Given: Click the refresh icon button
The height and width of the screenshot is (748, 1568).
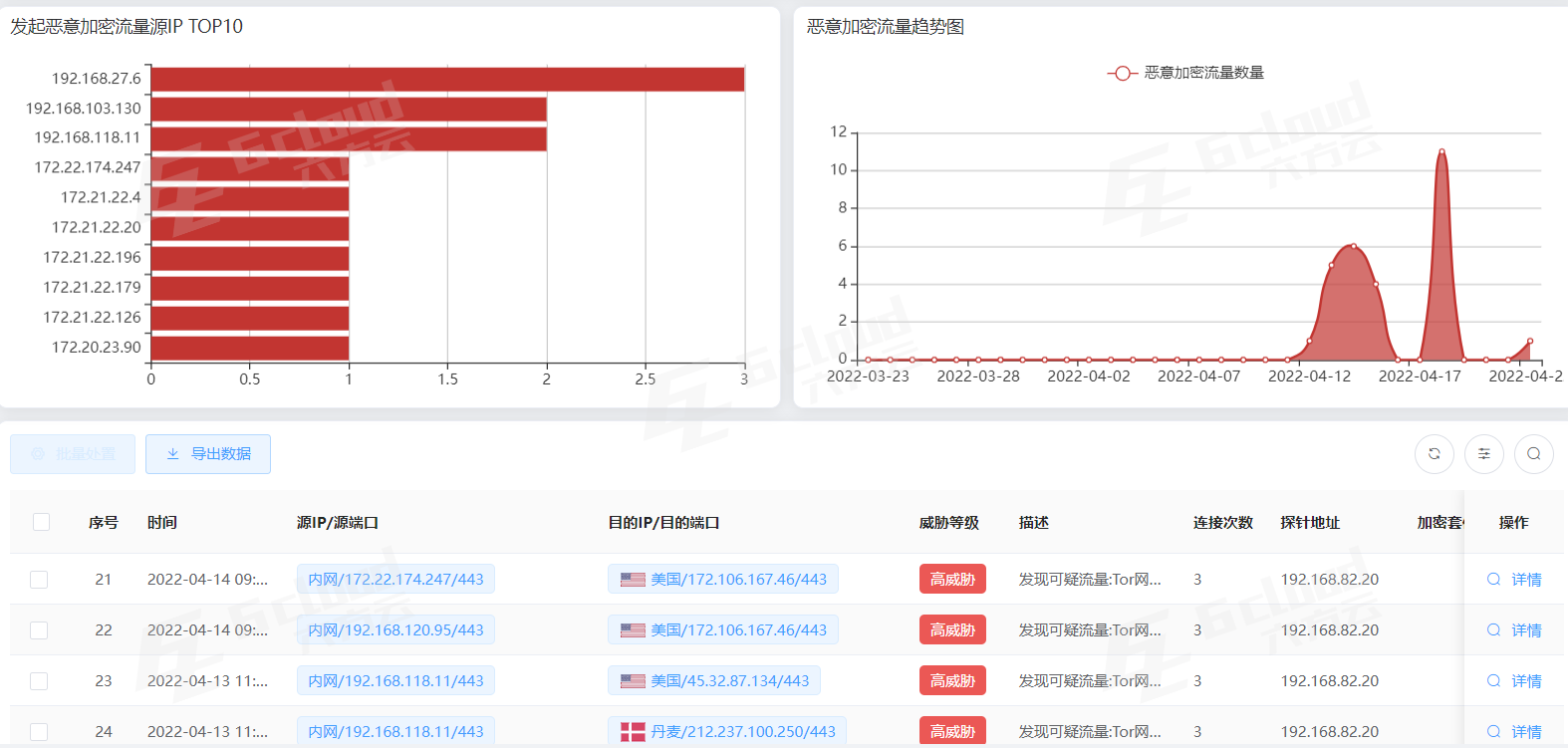Looking at the screenshot, I should 1435,454.
